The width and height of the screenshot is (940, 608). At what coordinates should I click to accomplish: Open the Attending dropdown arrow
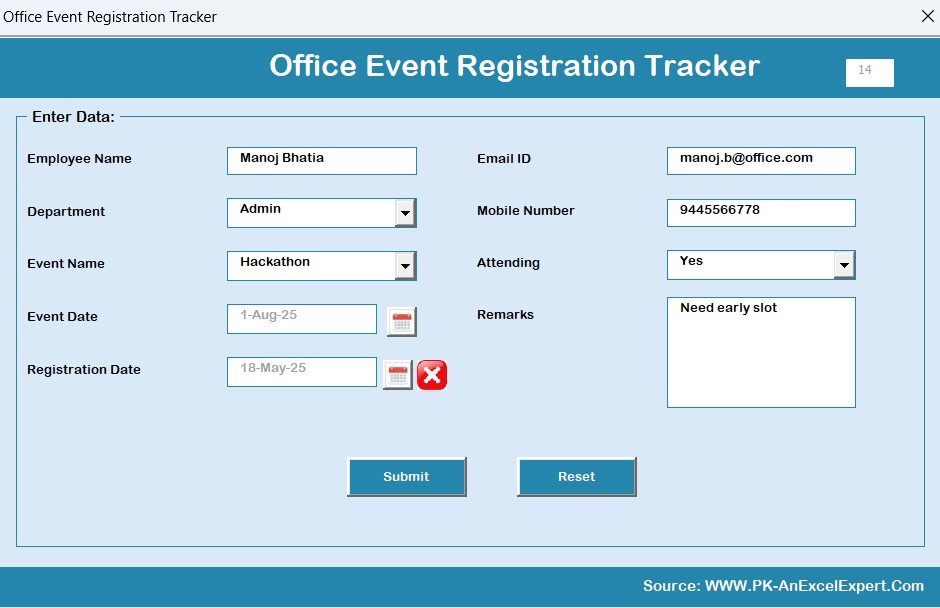pyautogui.click(x=845, y=265)
